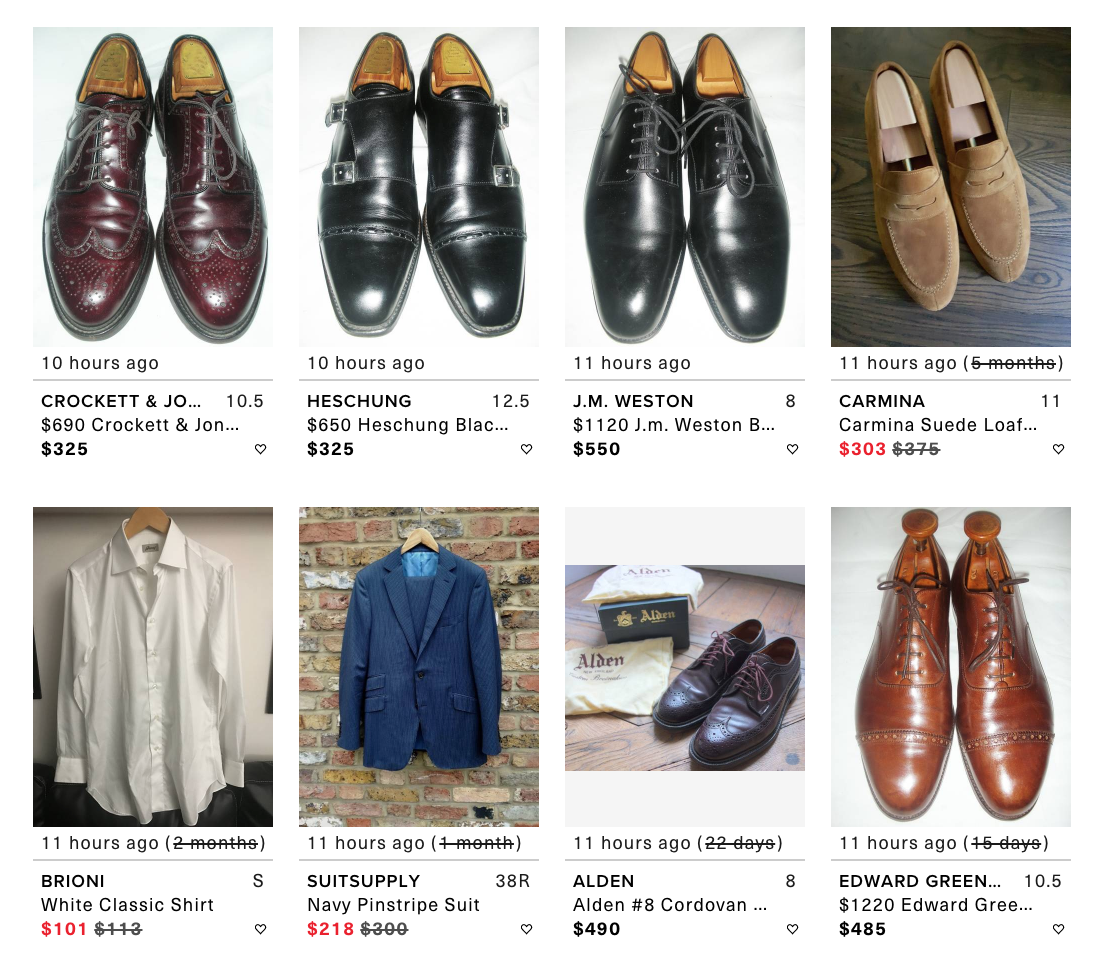Screen dimensions: 1104x977
Task: Save the Carmina Suede Loafer listing
Action: click(x=1059, y=449)
